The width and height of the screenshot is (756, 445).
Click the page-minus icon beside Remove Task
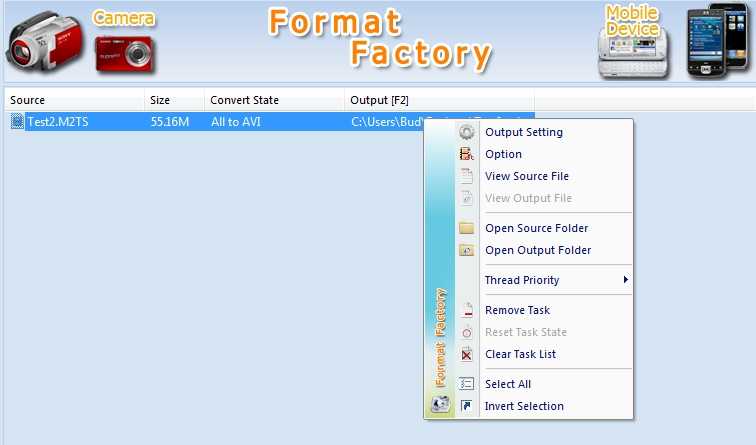coord(466,310)
